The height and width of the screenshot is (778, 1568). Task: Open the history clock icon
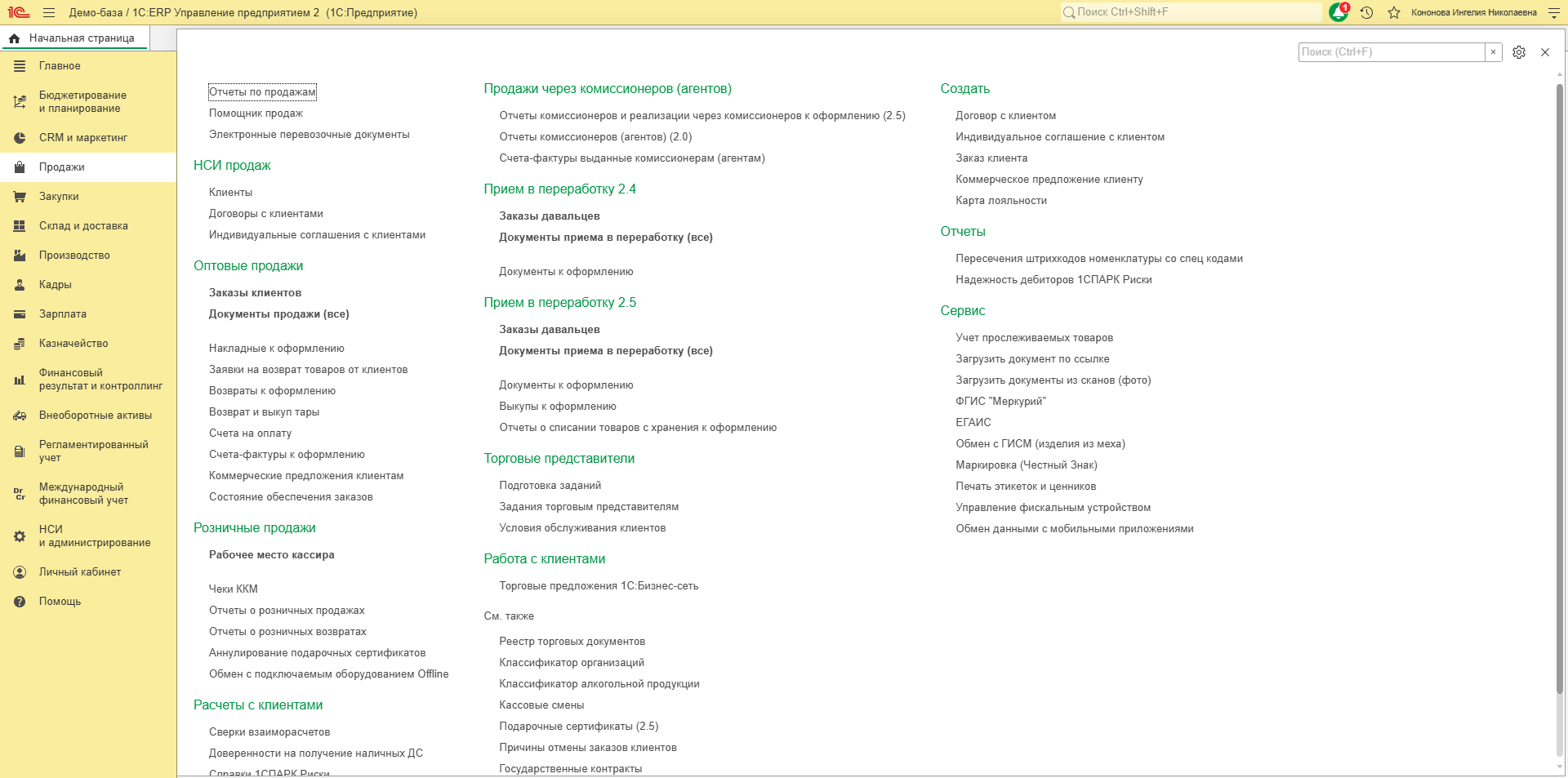1366,12
